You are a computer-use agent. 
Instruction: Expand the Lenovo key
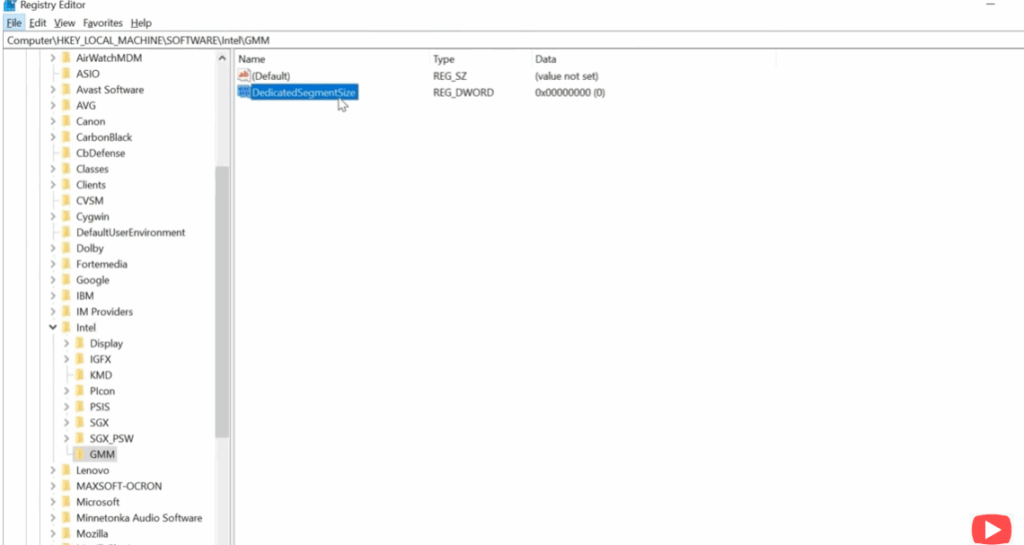click(x=53, y=470)
